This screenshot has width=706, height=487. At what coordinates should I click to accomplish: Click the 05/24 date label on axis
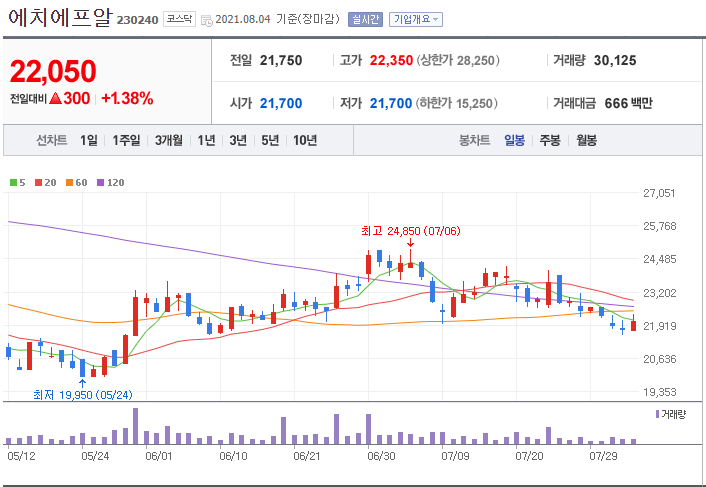click(95, 456)
